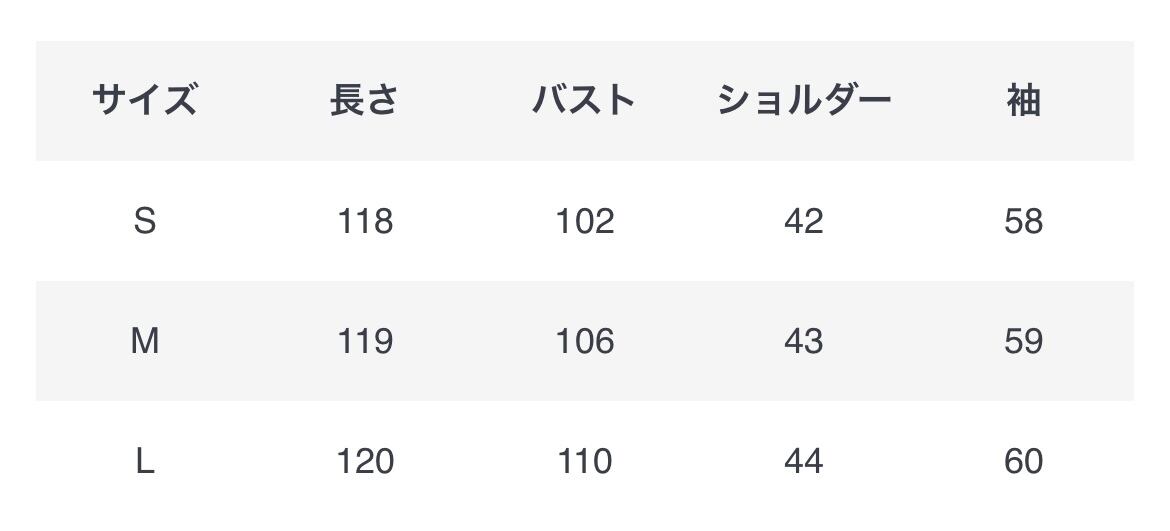Click the バスト column header
This screenshot has width=1170, height=531.
click(x=584, y=101)
